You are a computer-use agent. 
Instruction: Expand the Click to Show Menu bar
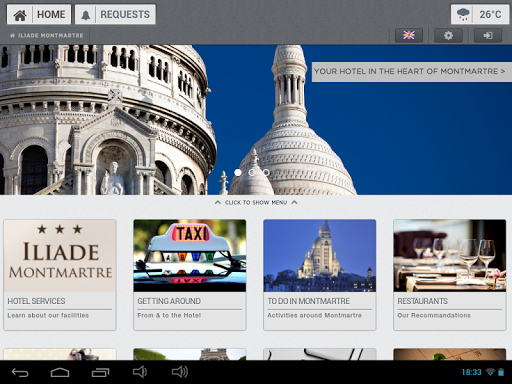(x=256, y=202)
